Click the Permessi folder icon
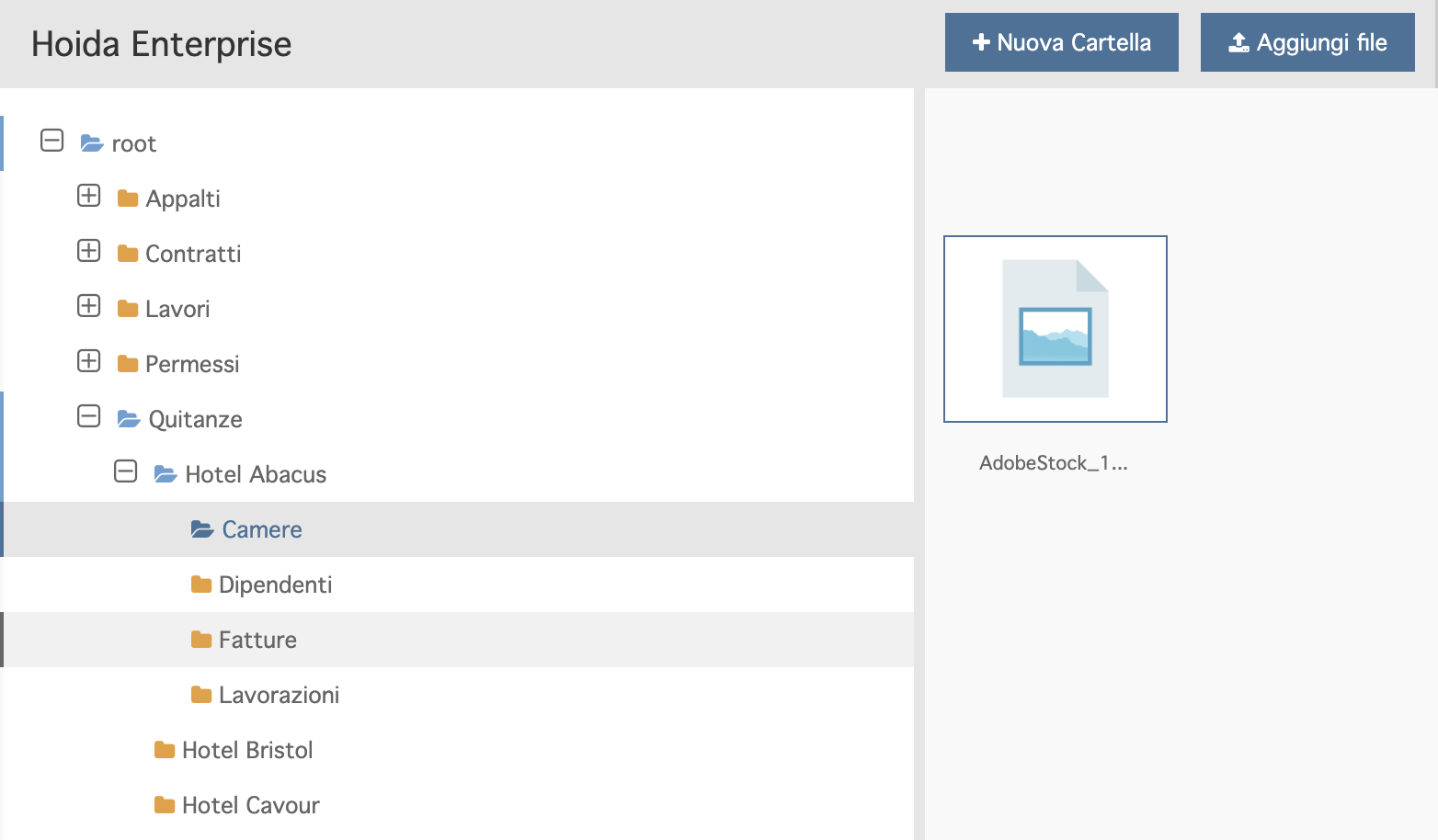Screen dimensions: 1438x840 coord(128,364)
